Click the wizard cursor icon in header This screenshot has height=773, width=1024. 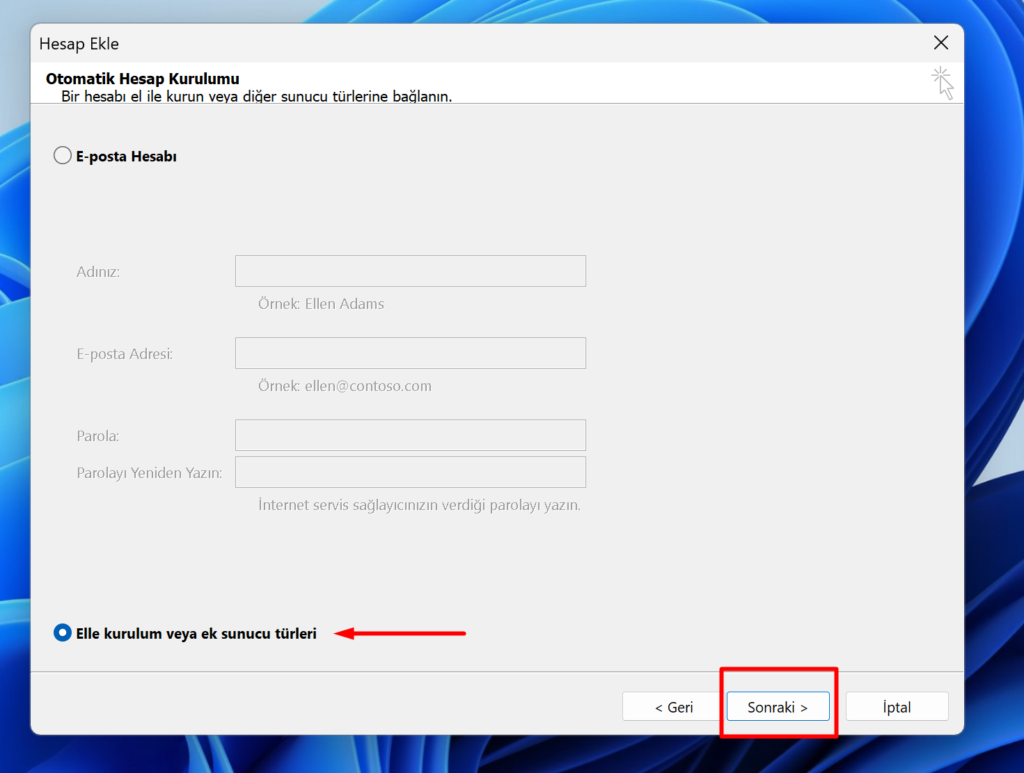942,82
